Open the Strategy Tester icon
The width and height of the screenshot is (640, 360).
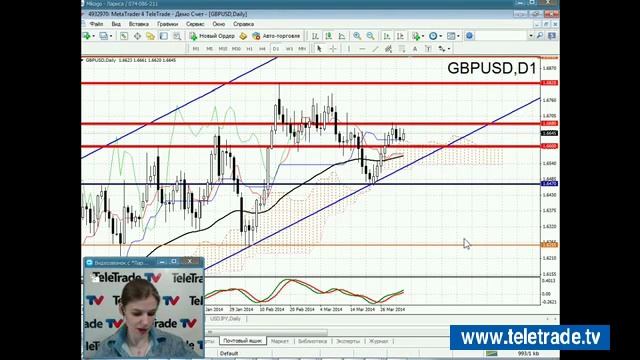pos(177,36)
